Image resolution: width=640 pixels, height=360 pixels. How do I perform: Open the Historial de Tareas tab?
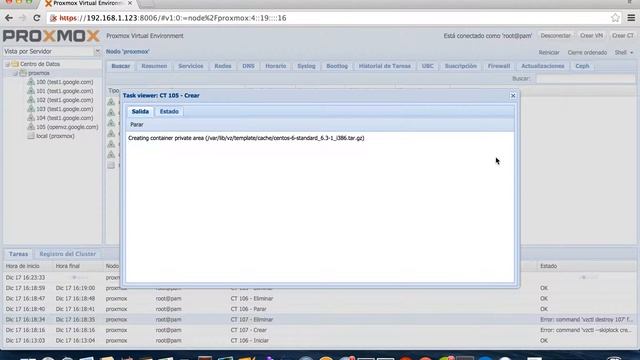point(385,66)
